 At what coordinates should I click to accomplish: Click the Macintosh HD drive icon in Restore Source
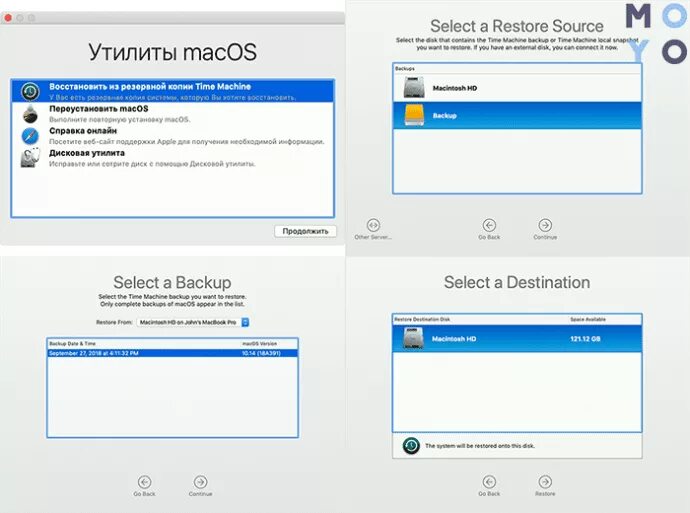(414, 88)
